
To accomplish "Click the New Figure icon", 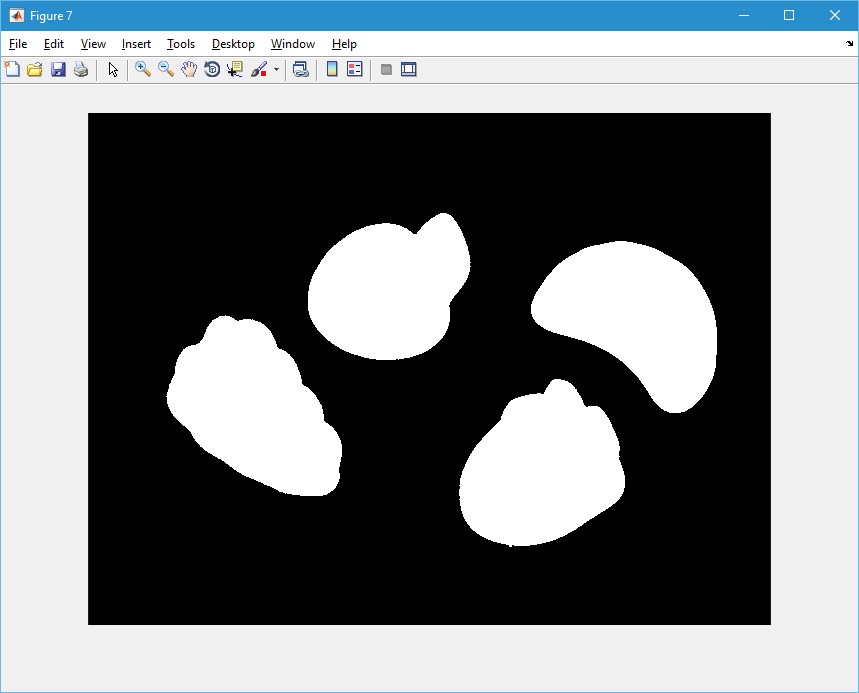I will click(x=12, y=70).
